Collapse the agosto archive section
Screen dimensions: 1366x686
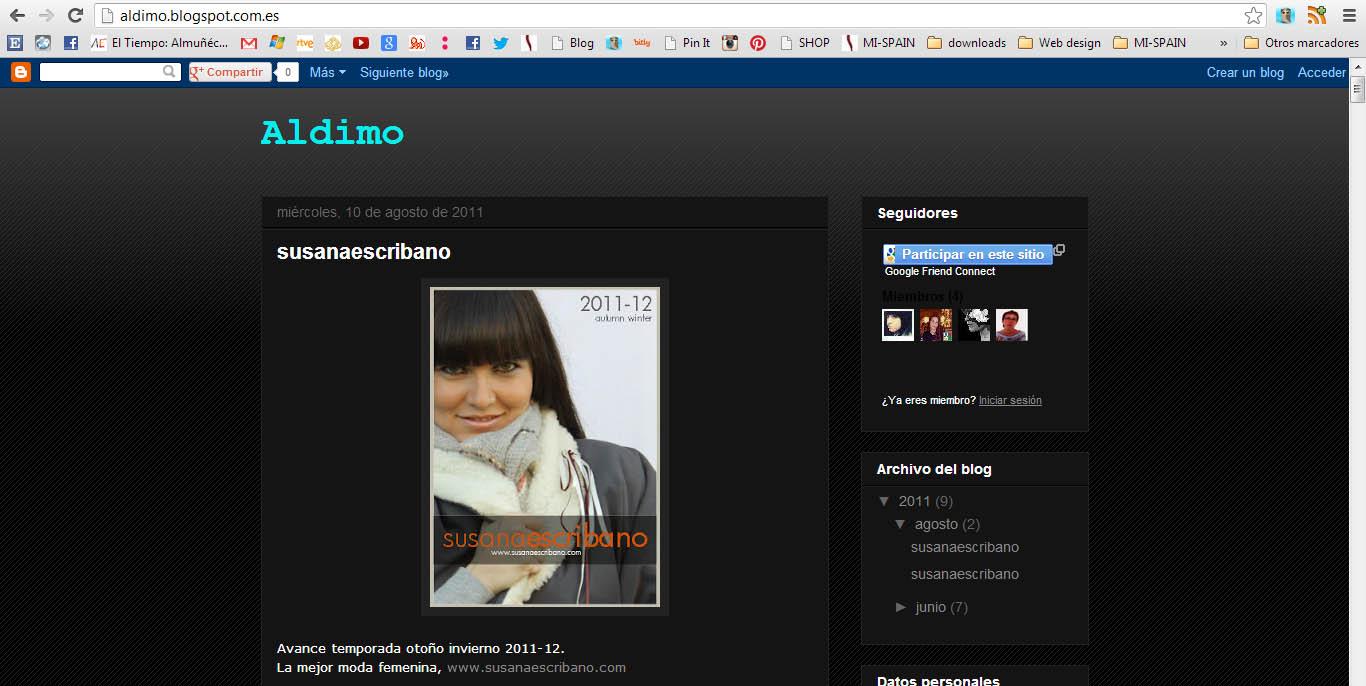[x=899, y=523]
